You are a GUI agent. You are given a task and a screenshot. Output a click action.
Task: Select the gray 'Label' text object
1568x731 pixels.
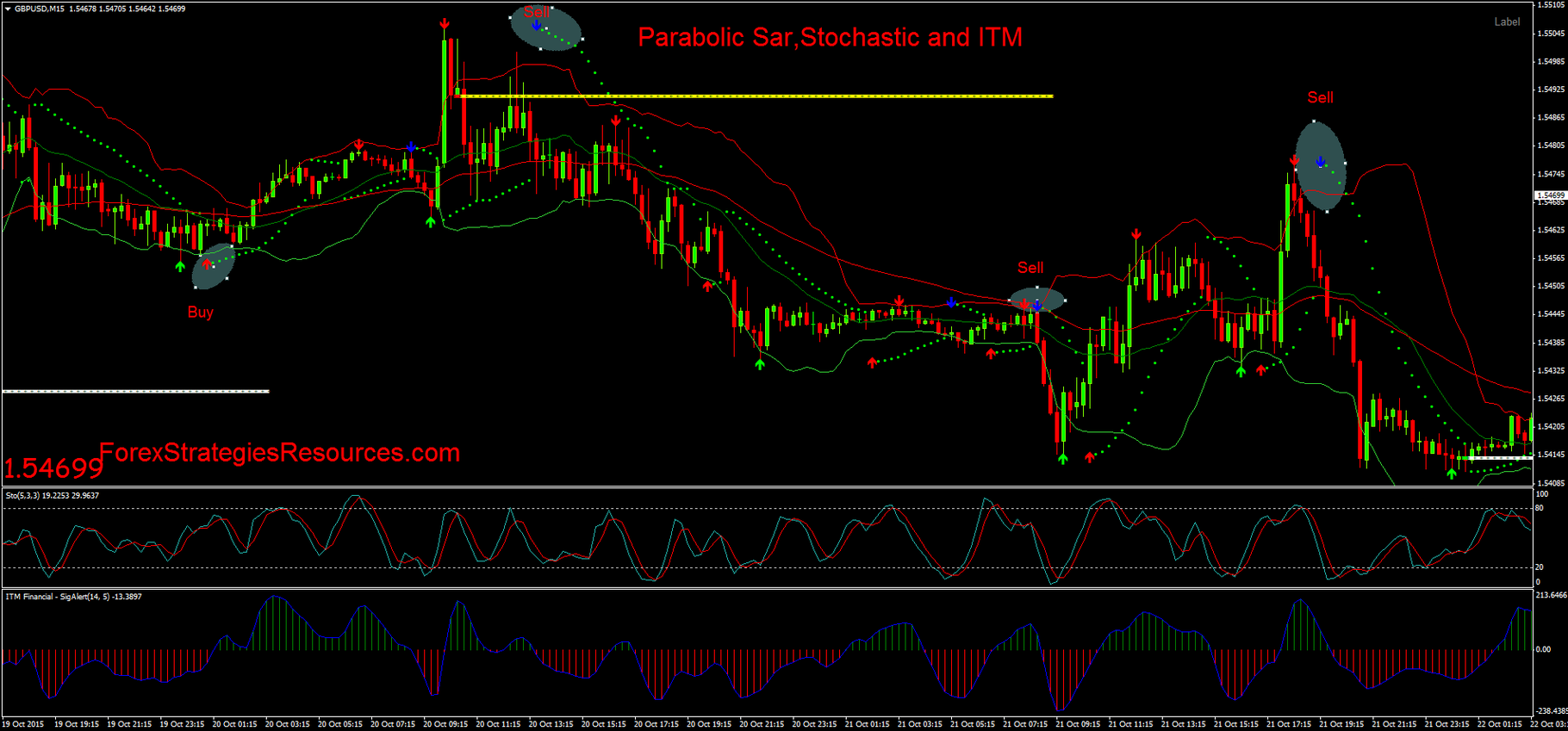1507,22
